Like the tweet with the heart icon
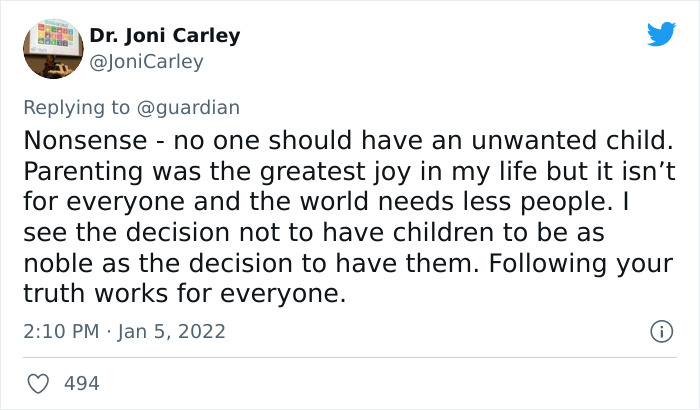700x410 pixels. pyautogui.click(x=40, y=383)
